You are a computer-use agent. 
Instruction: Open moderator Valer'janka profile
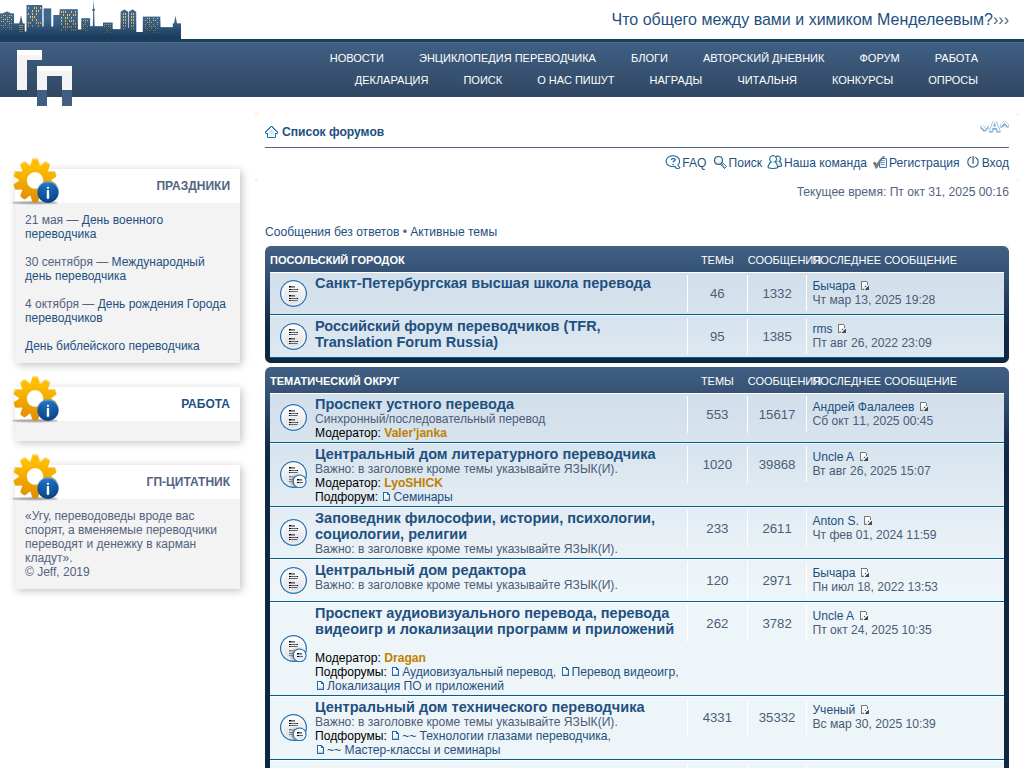(415, 433)
